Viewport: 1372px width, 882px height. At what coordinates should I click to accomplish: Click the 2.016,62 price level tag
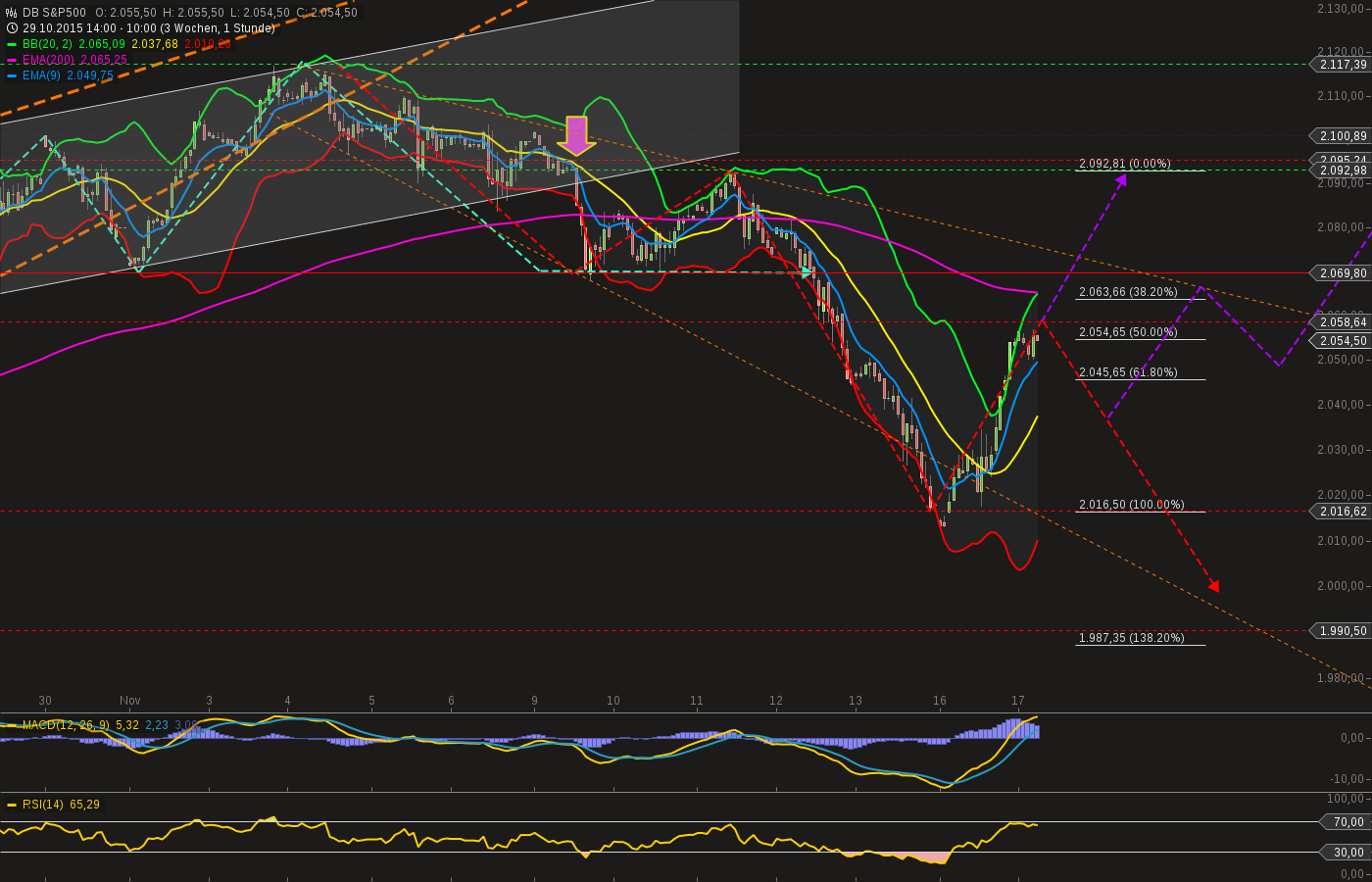pos(1340,511)
